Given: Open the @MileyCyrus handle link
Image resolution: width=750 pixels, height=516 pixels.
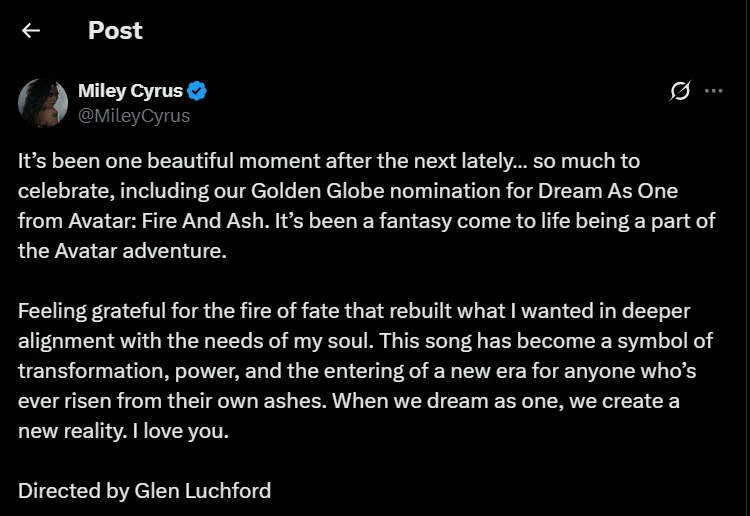Looking at the screenshot, I should point(134,115).
